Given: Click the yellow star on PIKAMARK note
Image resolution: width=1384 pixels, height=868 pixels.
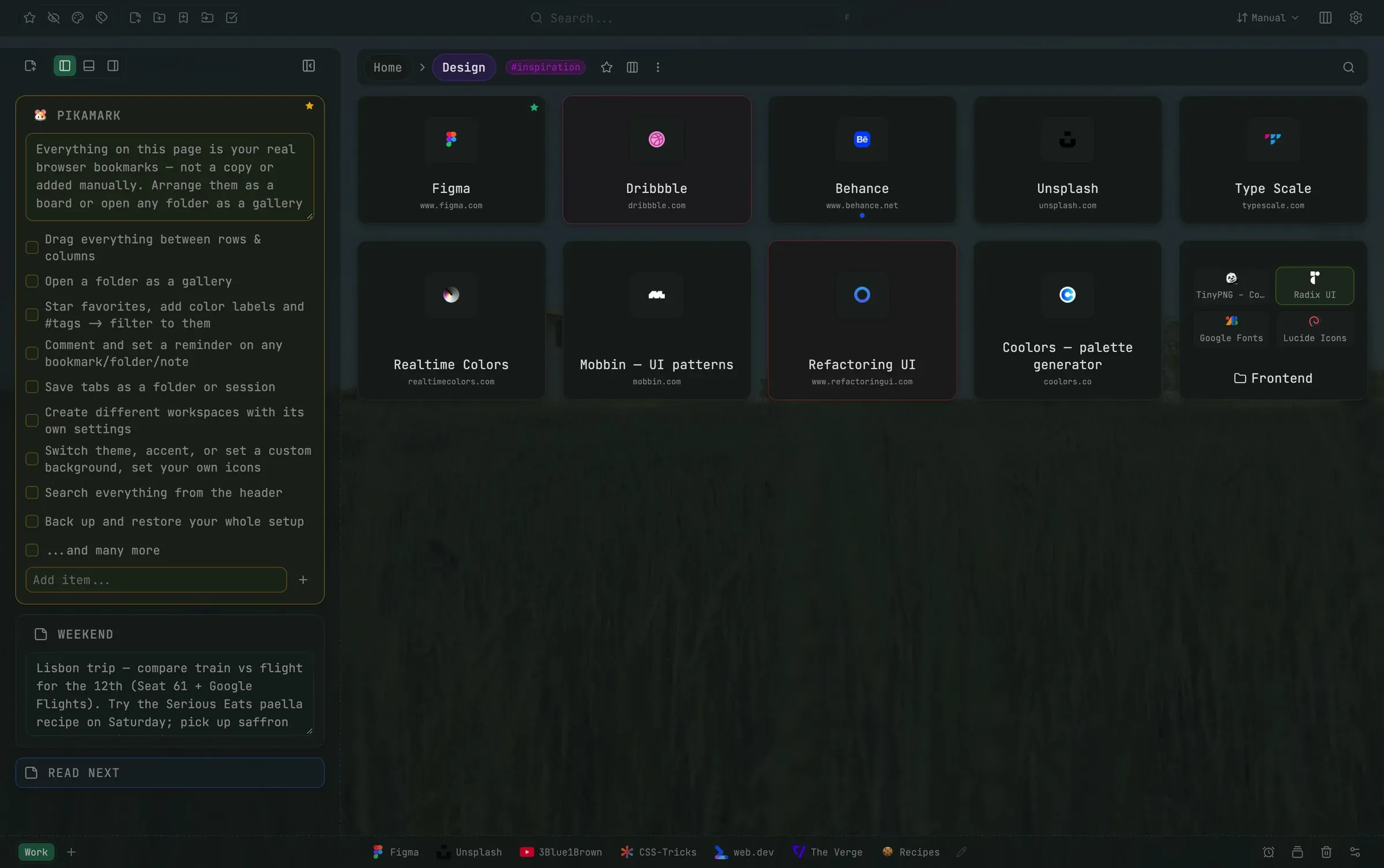Looking at the screenshot, I should click(310, 106).
